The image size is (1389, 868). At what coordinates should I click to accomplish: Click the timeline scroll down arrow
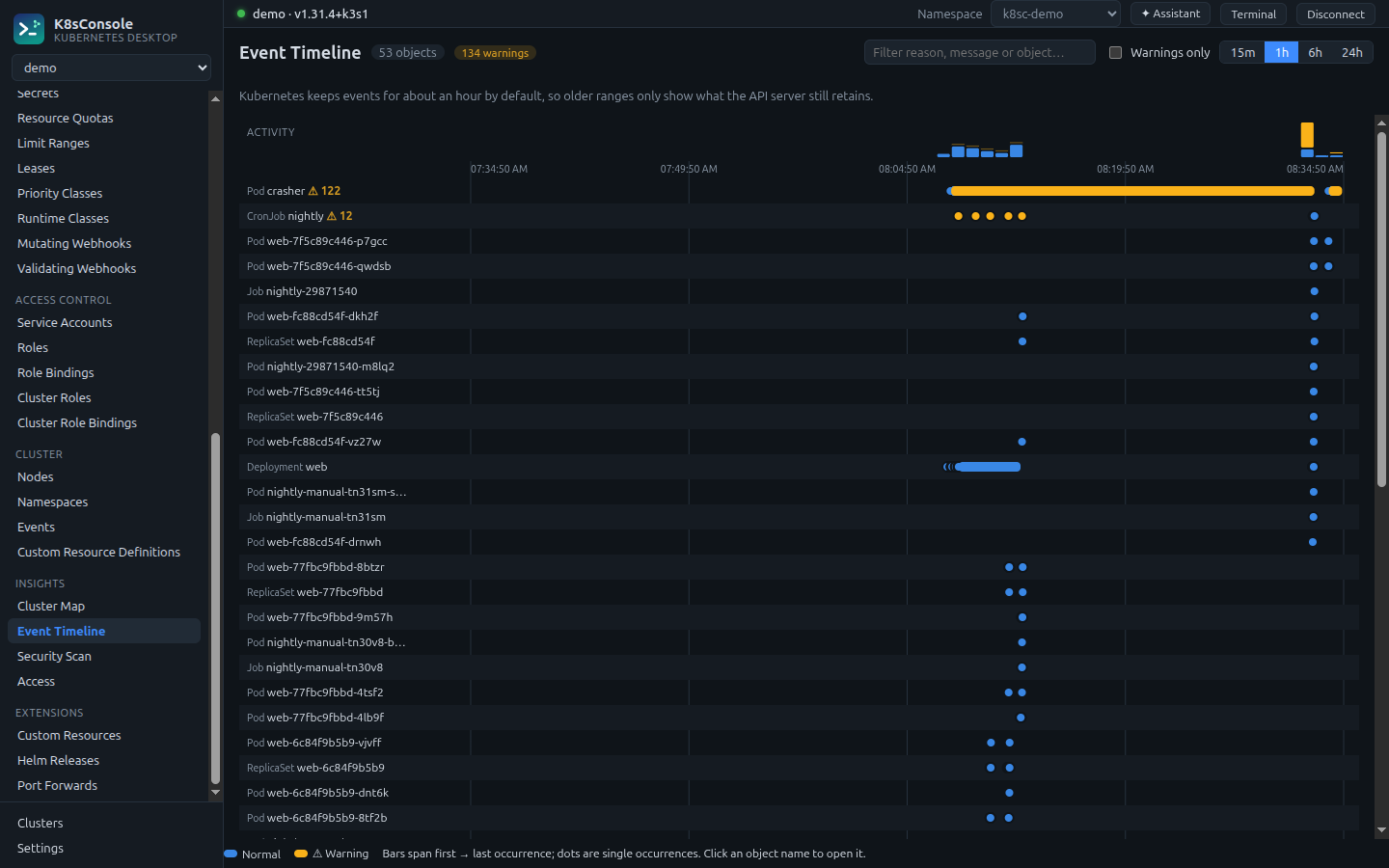[1381, 829]
